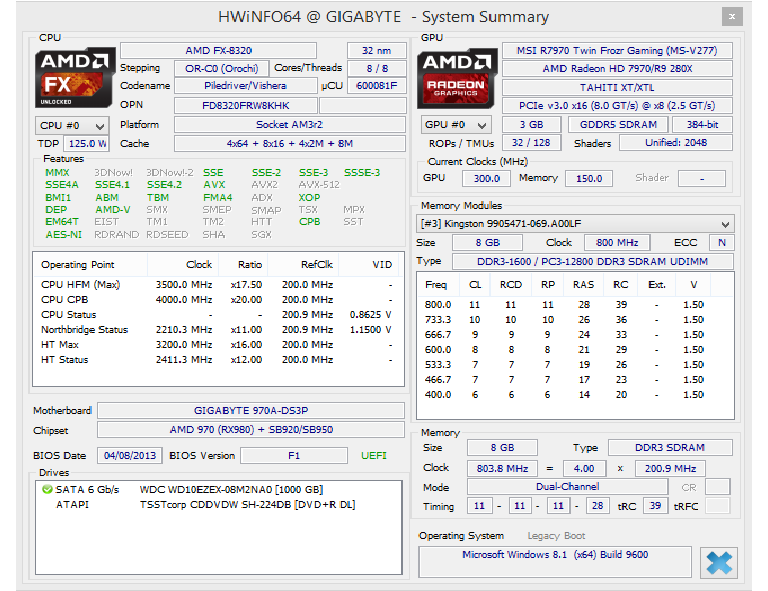Select the WDC WD10EZEX drive entry
The width and height of the screenshot is (768, 591).
click(x=231, y=490)
